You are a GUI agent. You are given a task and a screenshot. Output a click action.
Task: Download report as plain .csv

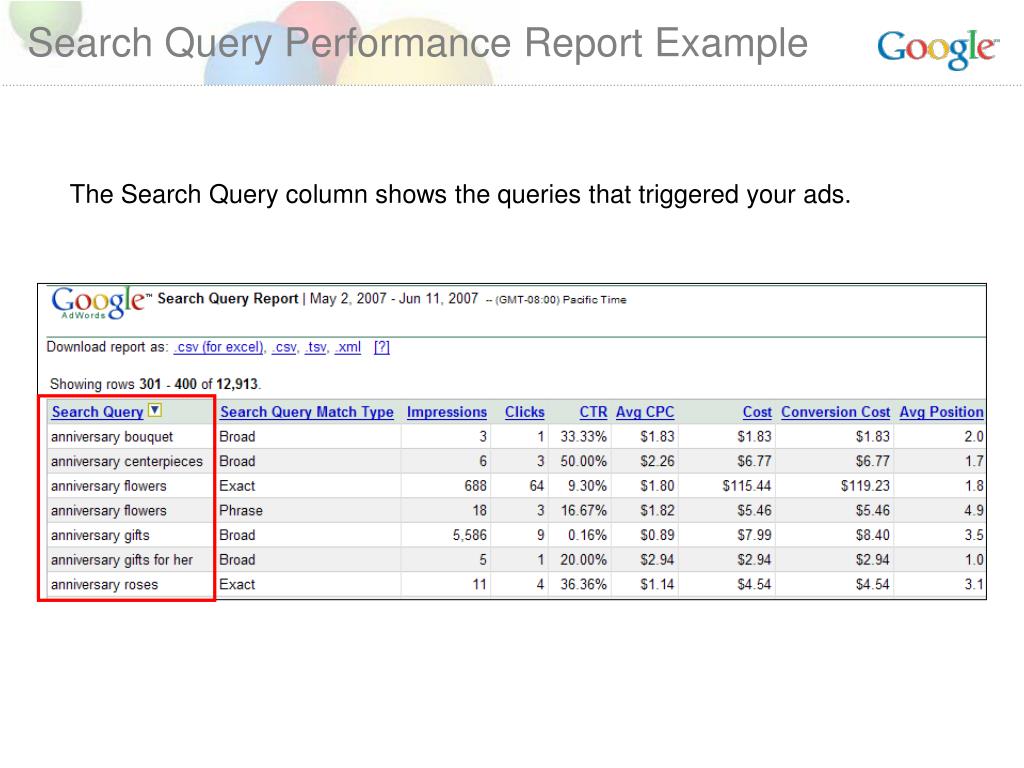[285, 347]
